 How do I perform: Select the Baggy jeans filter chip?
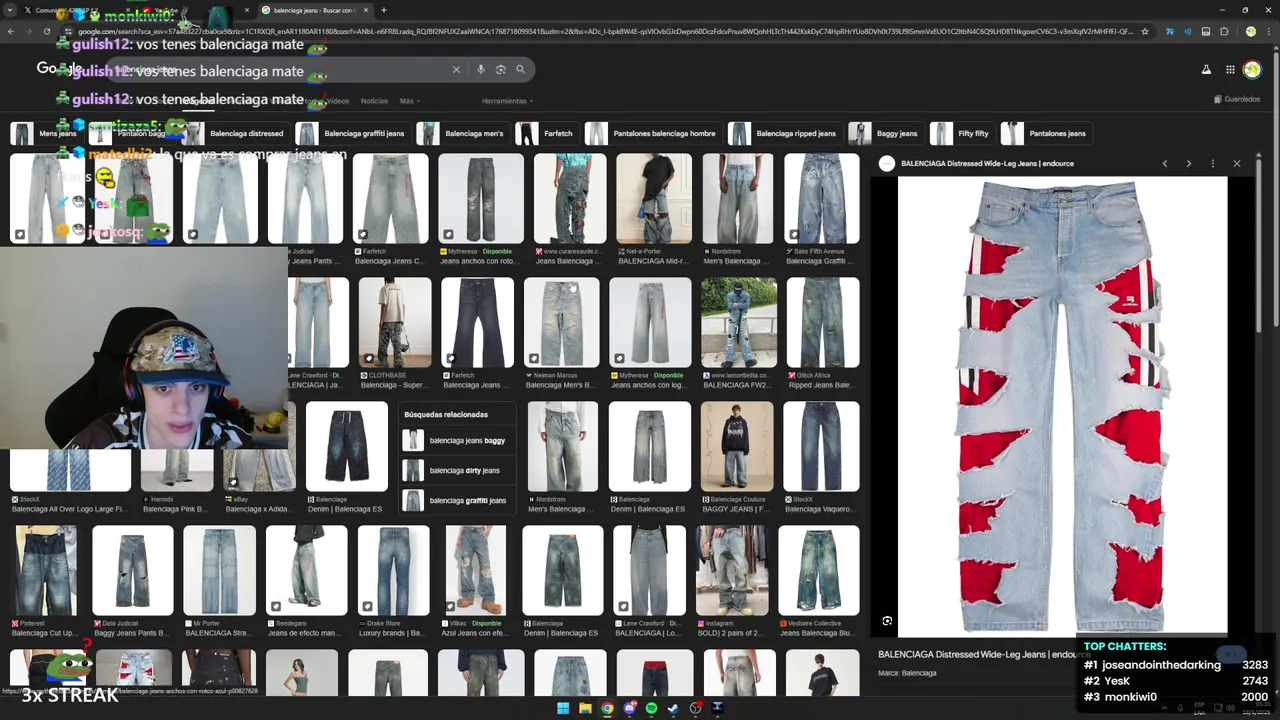tap(885, 133)
